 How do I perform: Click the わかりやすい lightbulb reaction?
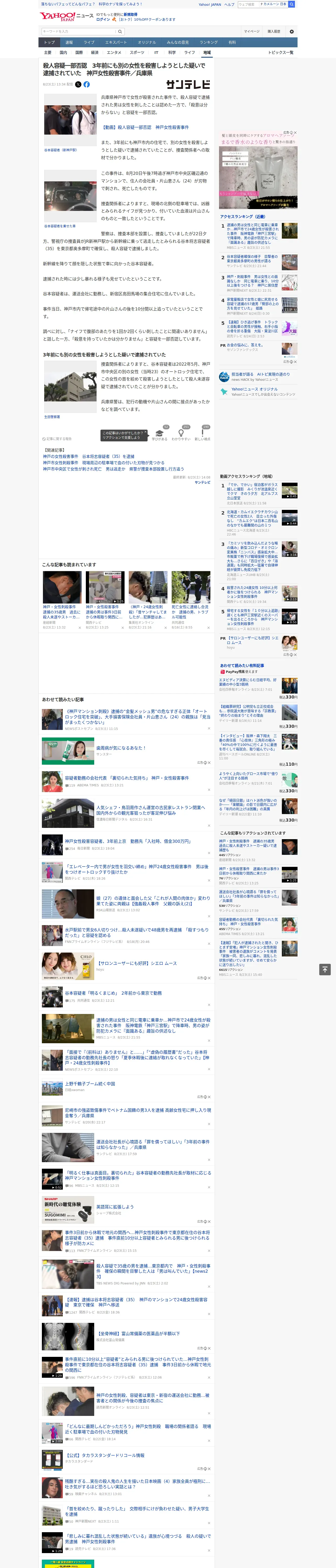(181, 433)
